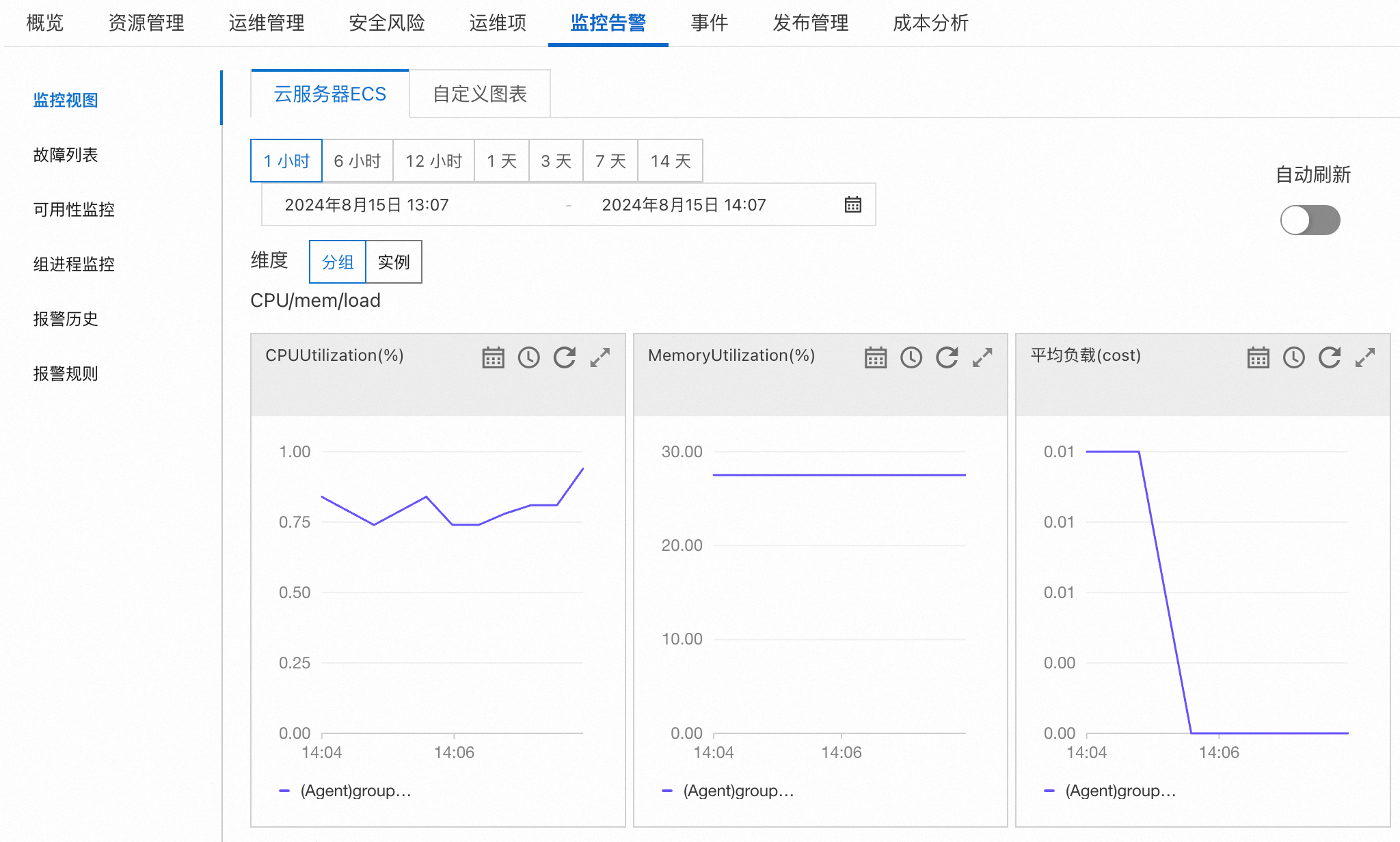The image size is (1400, 842).
Task: Go to 报警历史 in sidebar
Action: [x=66, y=319]
